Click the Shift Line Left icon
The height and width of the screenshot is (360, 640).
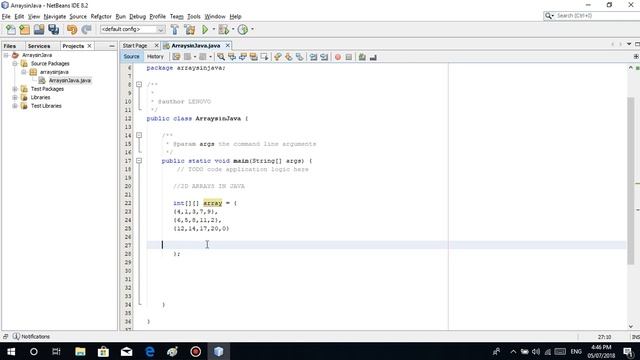313,57
